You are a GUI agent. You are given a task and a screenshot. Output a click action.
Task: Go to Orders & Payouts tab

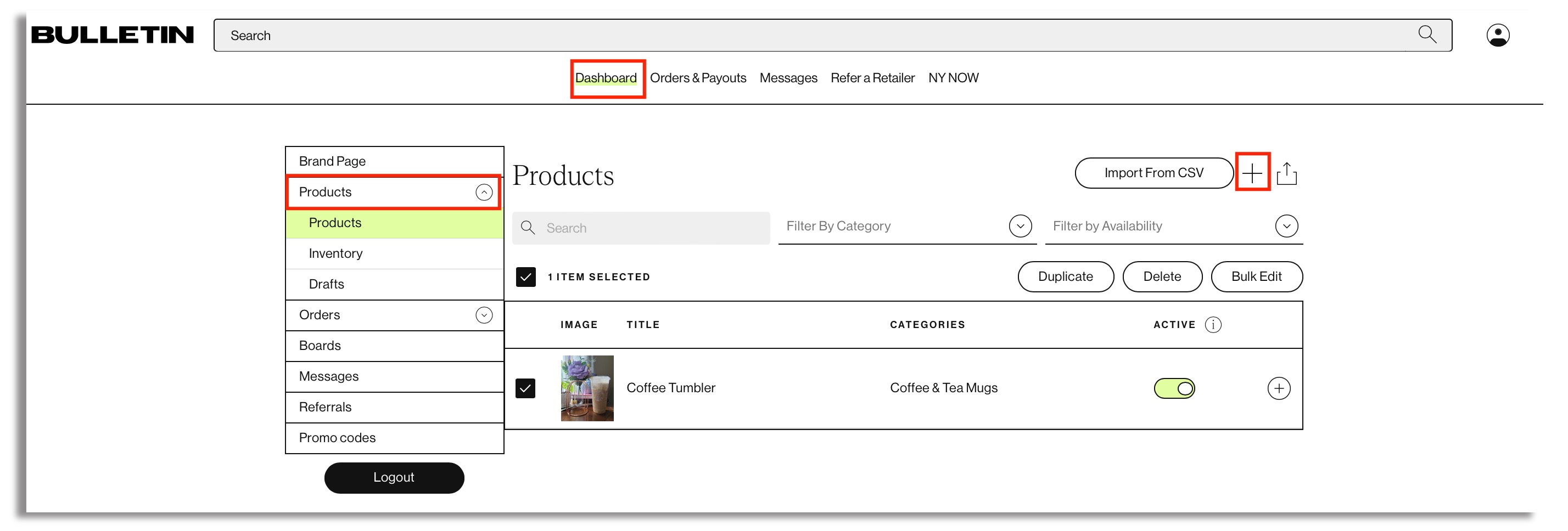point(698,78)
